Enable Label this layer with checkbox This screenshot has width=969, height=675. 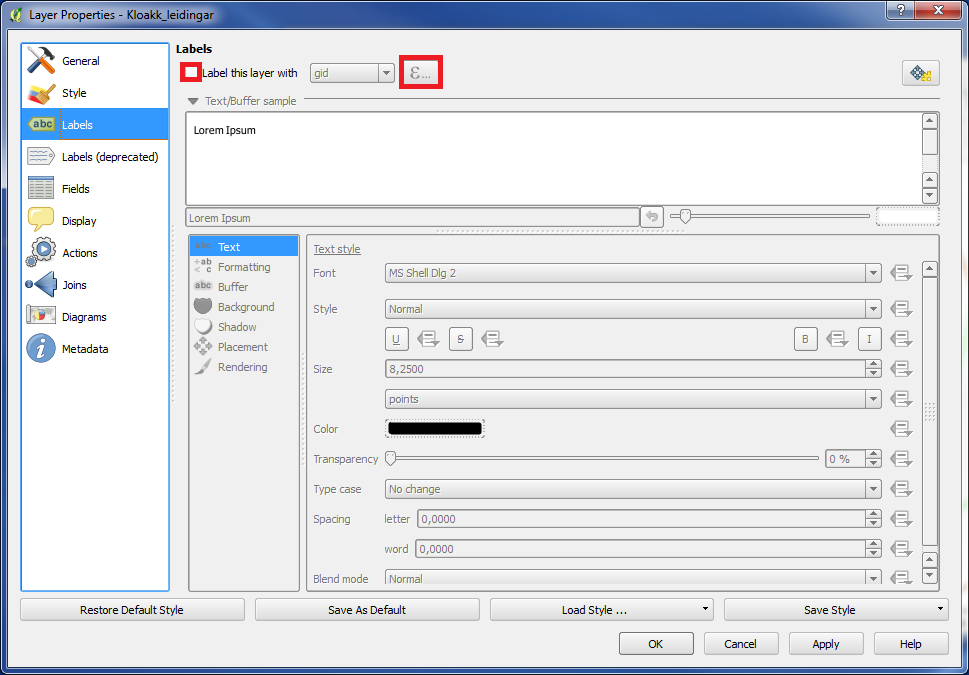pyautogui.click(x=192, y=73)
